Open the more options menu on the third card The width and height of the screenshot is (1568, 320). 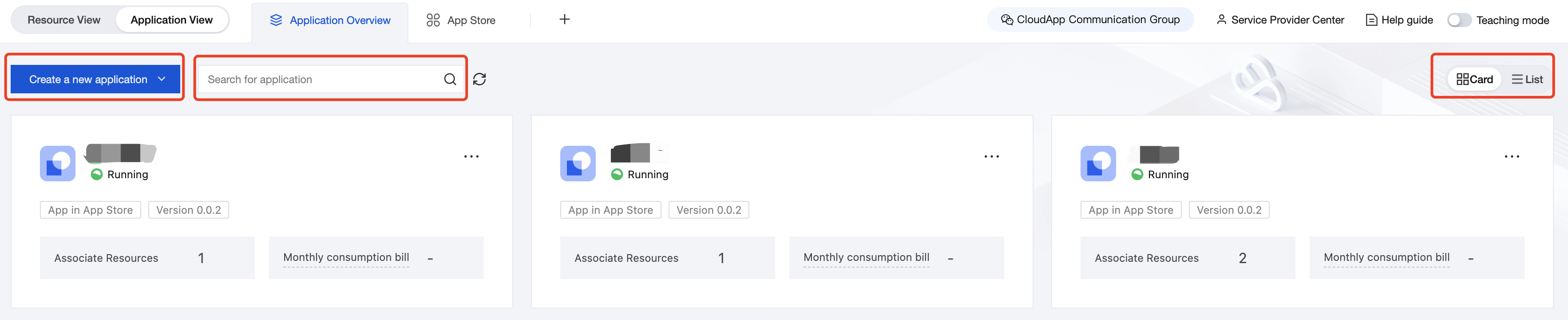point(1512,156)
